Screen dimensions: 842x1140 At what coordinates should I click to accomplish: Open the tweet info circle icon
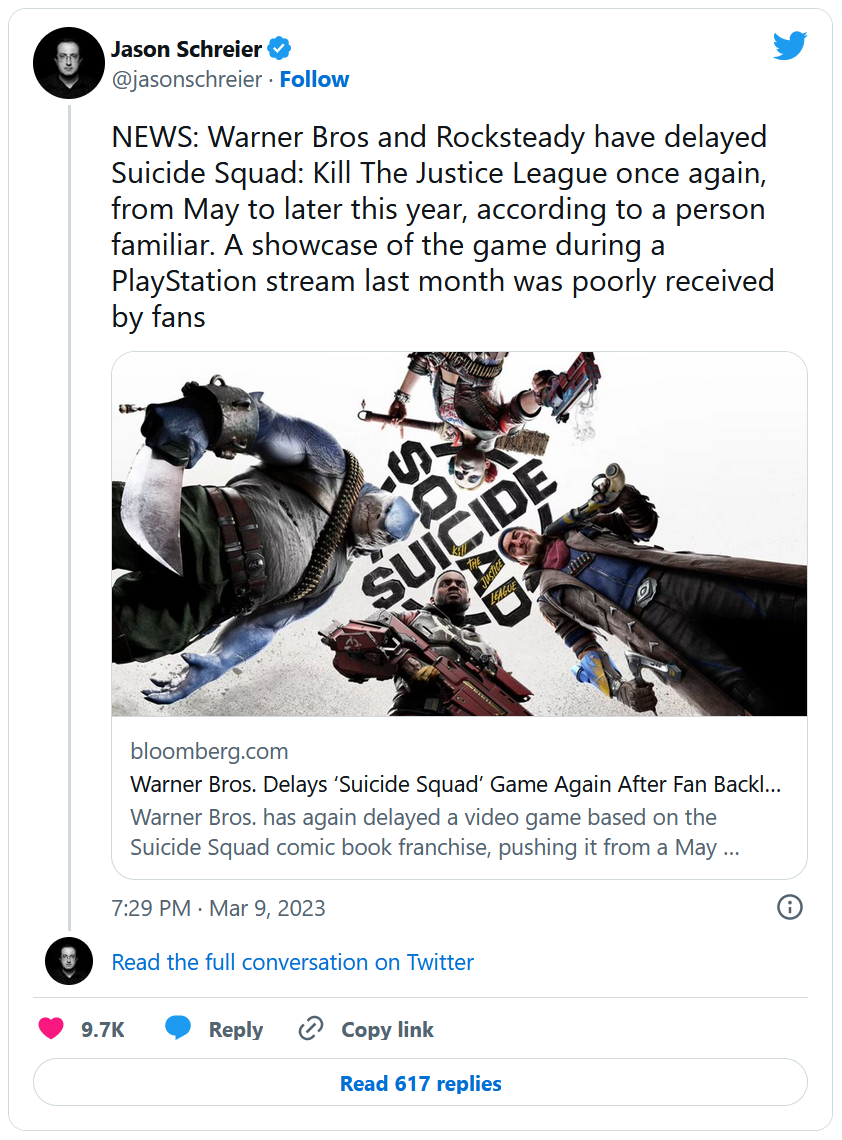tap(789, 907)
